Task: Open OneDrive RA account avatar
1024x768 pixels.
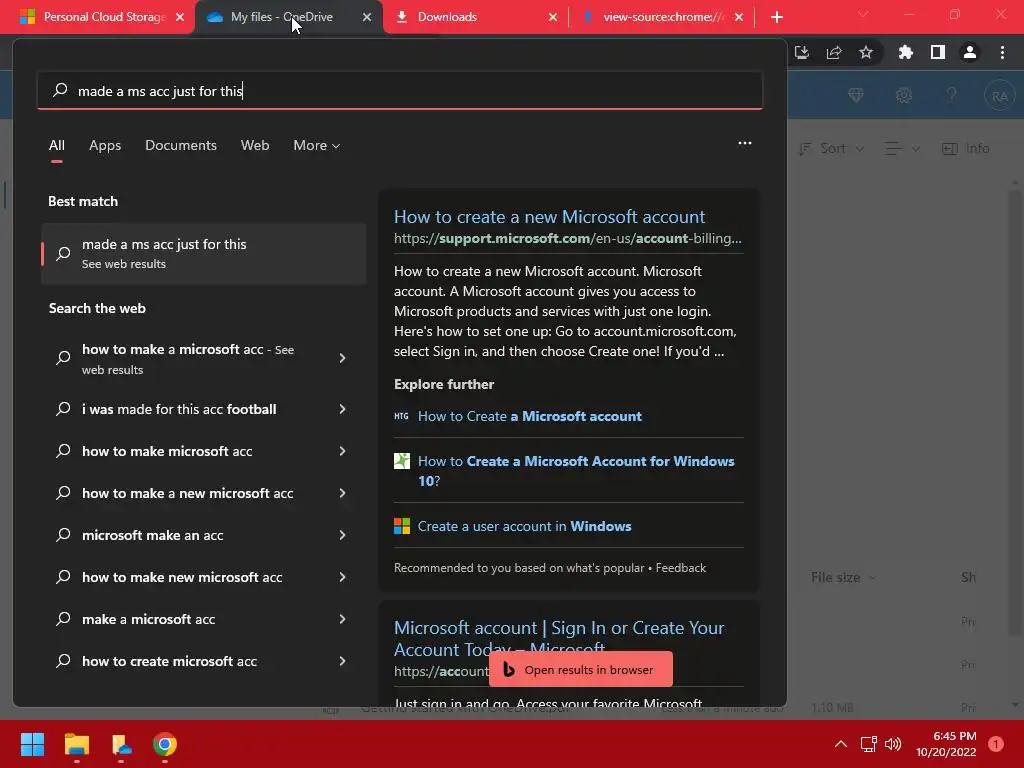Action: pyautogui.click(x=999, y=96)
